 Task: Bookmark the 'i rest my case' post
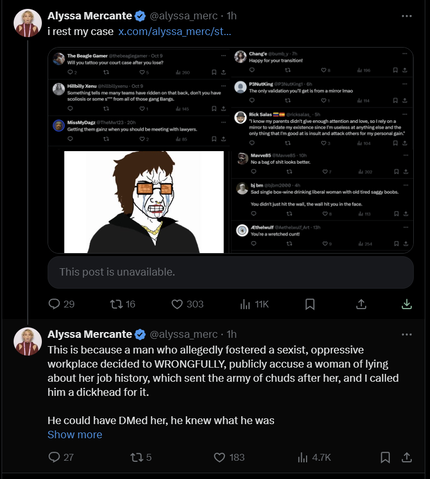pos(310,304)
